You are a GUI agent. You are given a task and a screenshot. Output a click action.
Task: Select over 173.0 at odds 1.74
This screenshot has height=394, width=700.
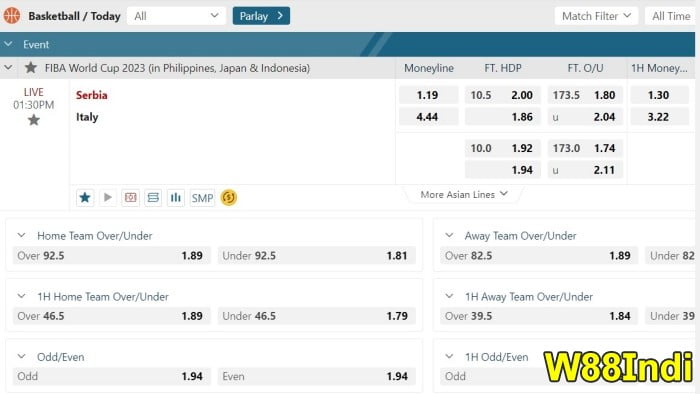point(585,148)
